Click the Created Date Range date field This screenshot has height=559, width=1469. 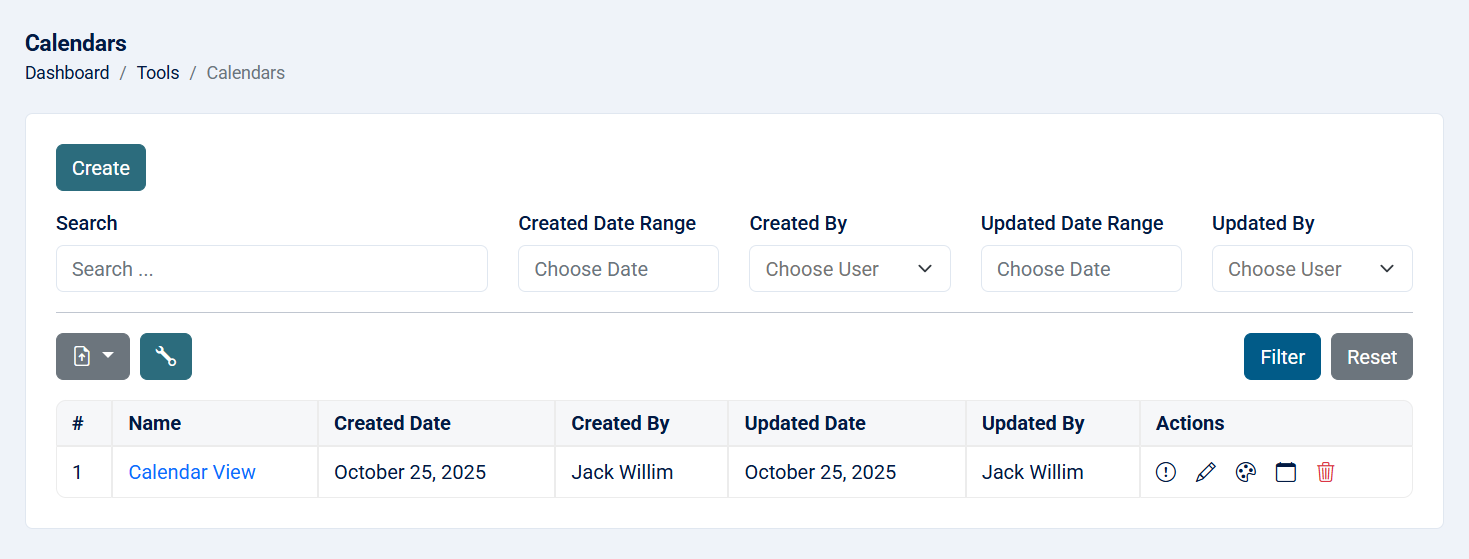point(618,269)
